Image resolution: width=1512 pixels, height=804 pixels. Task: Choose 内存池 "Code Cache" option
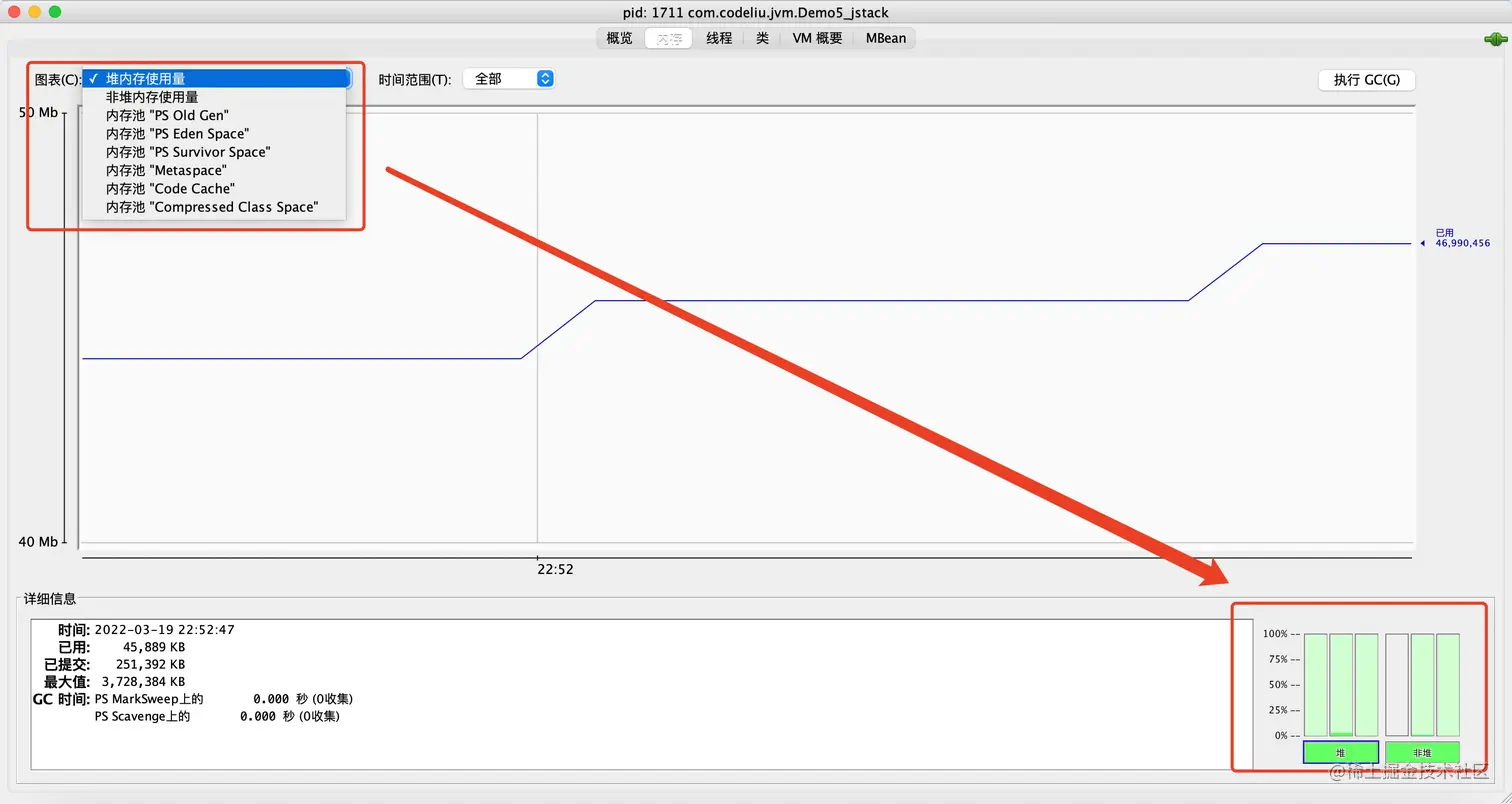(x=215, y=188)
